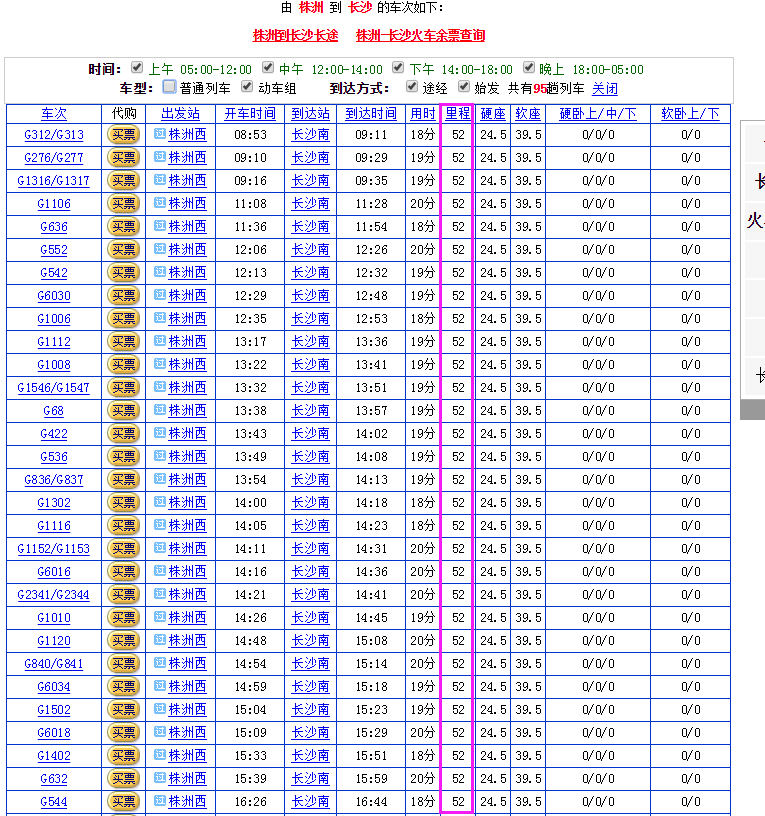Open train G1546/G1547 details
The width and height of the screenshot is (765, 816).
click(54, 388)
